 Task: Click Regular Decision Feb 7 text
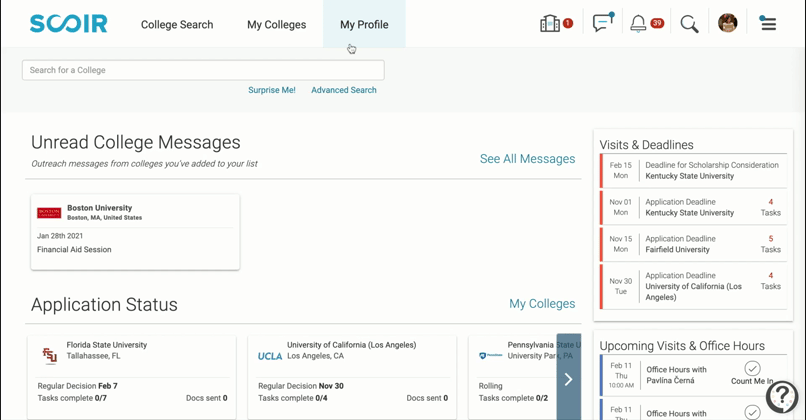77,386
